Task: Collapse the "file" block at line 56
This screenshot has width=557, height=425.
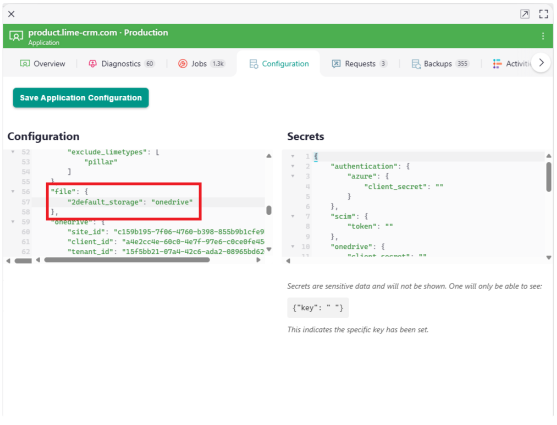Action: 13,192
